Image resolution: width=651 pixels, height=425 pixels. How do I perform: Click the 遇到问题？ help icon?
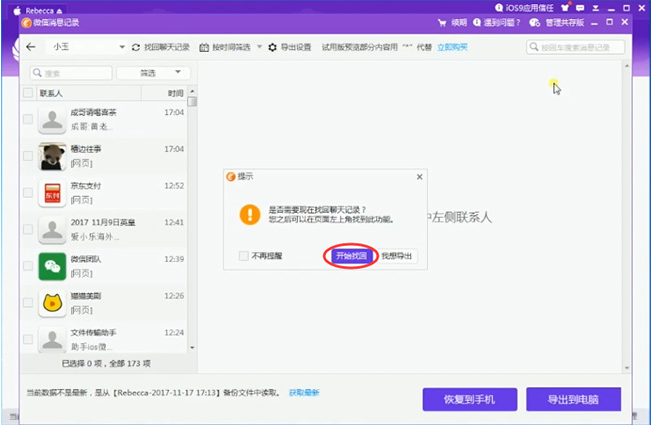tap(477, 22)
